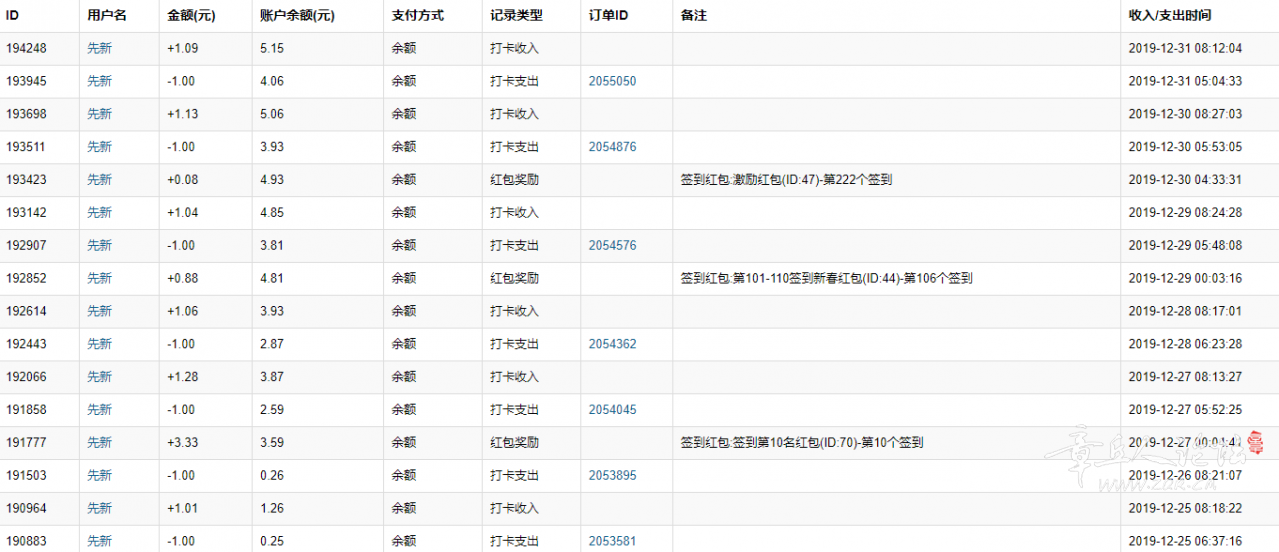
Task: Click 打卡收入 type in row 194248
Action: pyautogui.click(x=514, y=48)
